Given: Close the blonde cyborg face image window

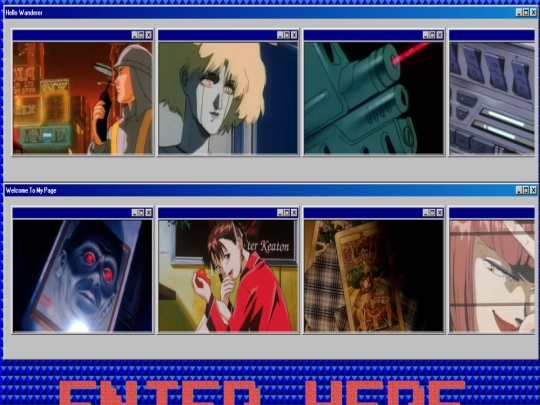Looking at the screenshot, I should click(x=294, y=35).
